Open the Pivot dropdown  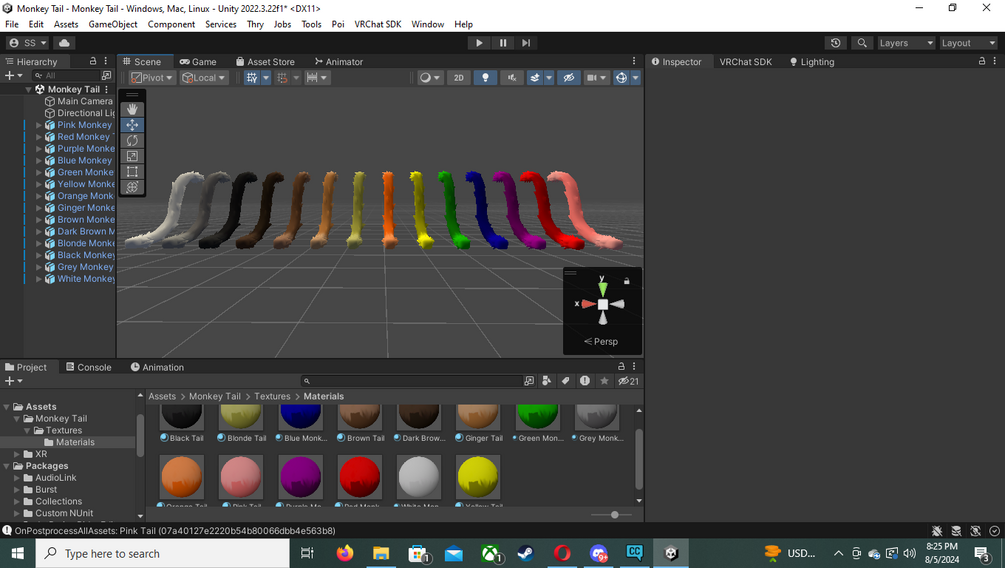point(153,78)
